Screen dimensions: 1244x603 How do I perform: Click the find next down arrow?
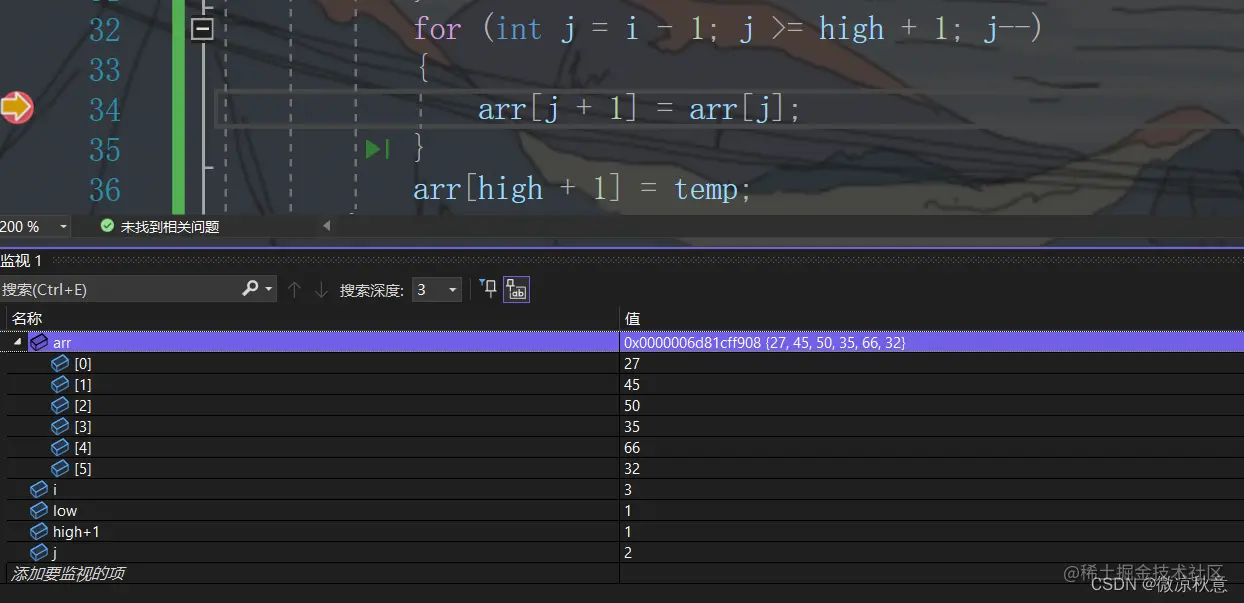[x=321, y=290]
